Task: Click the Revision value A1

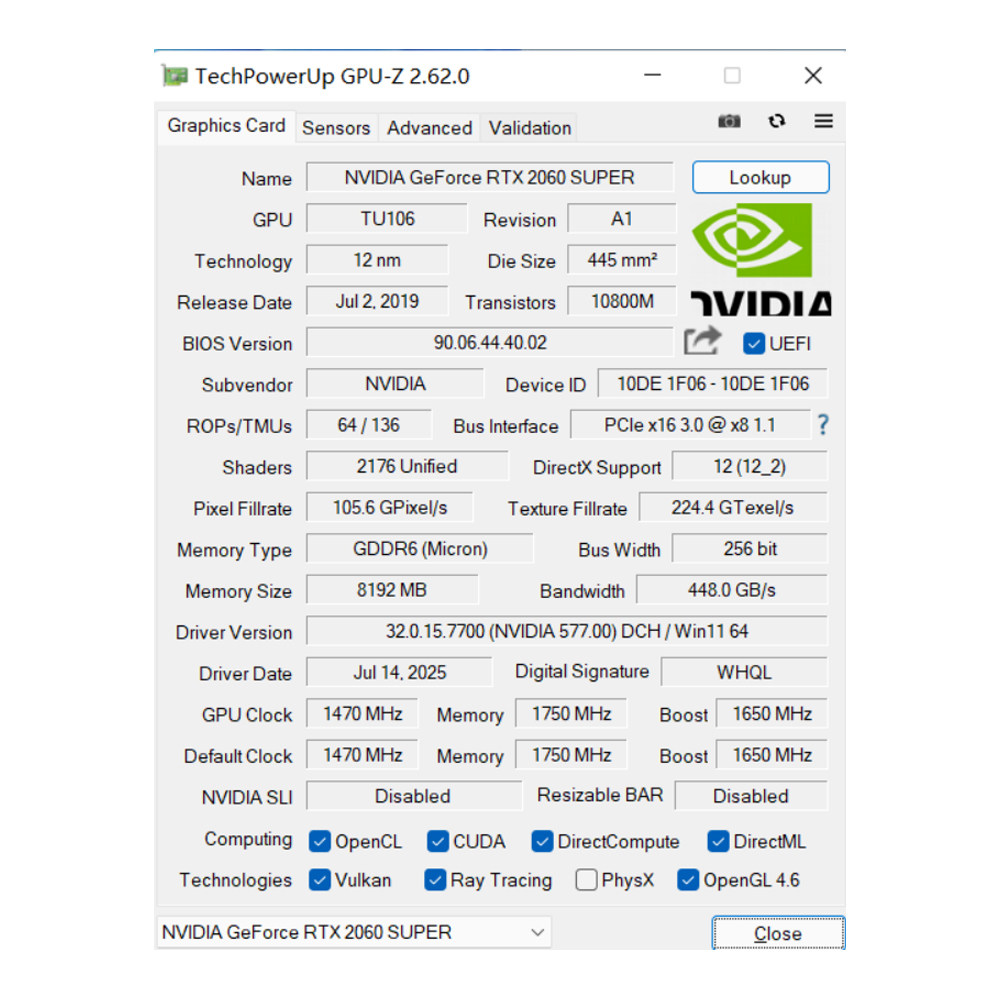Action: click(621, 219)
